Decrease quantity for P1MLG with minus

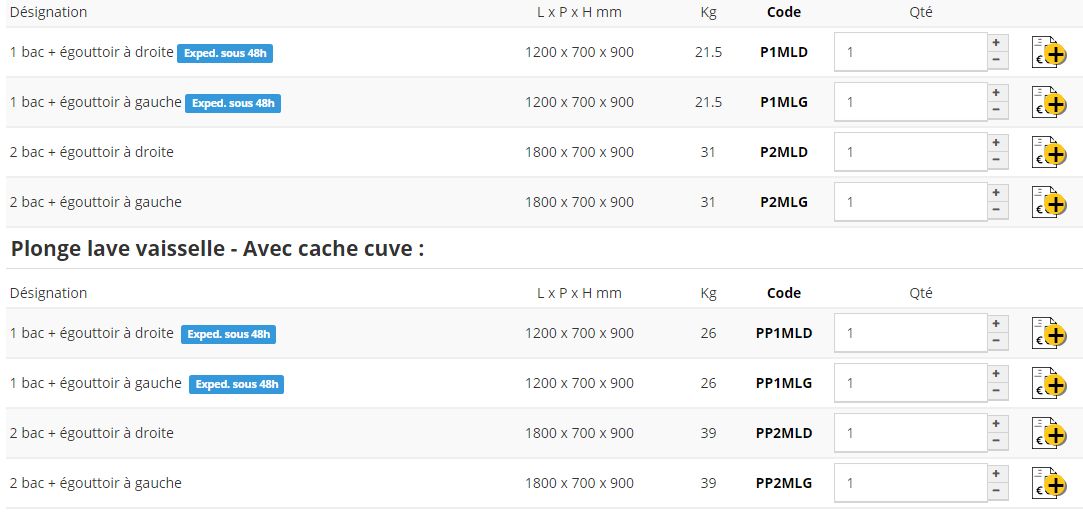[x=996, y=111]
